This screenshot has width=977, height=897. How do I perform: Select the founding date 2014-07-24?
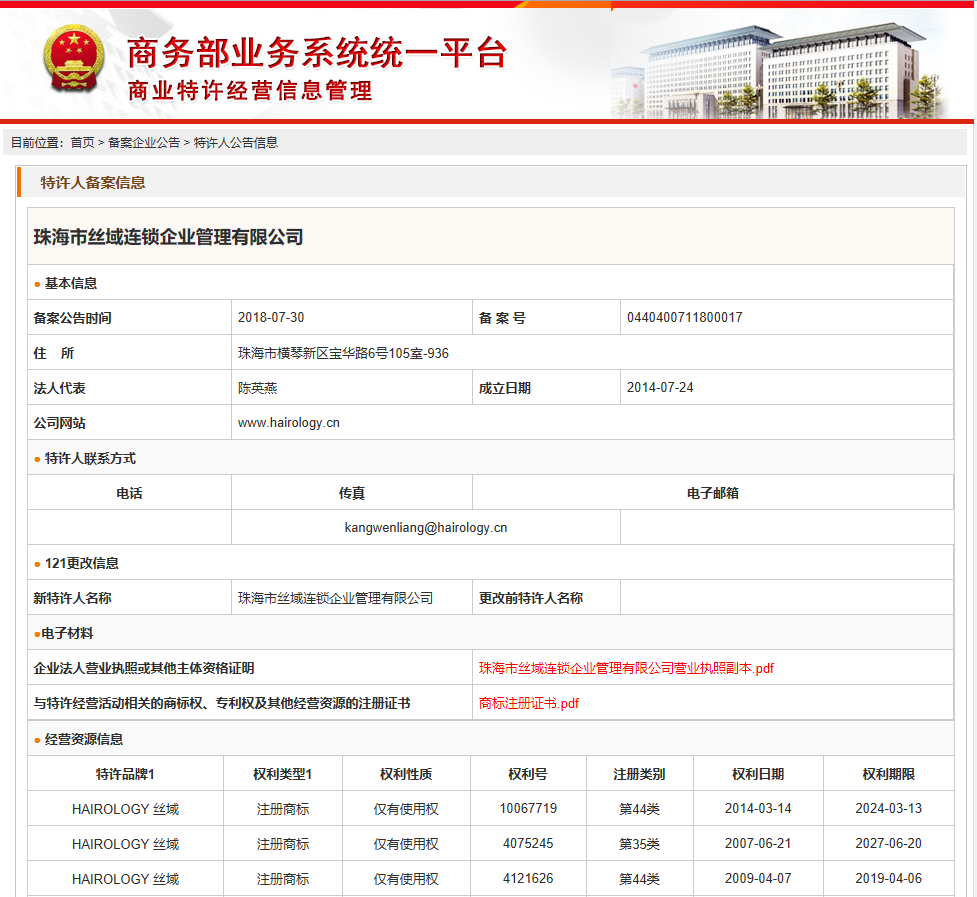coord(660,387)
